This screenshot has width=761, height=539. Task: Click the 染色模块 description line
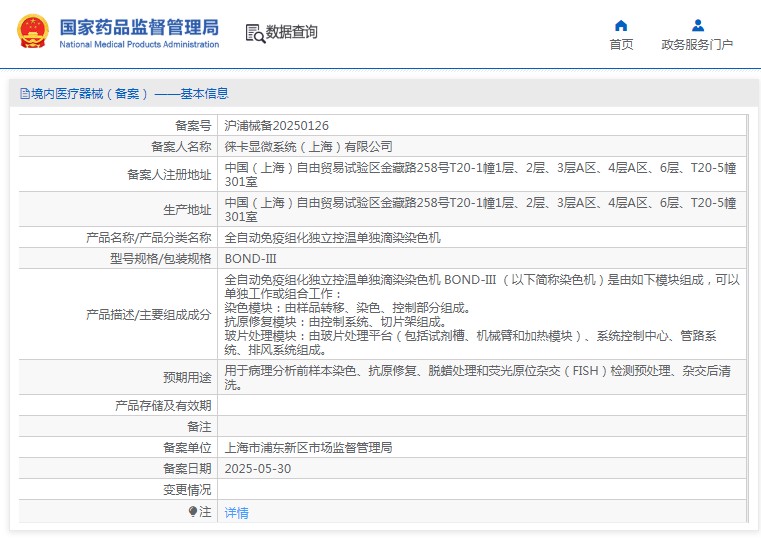coord(347,308)
